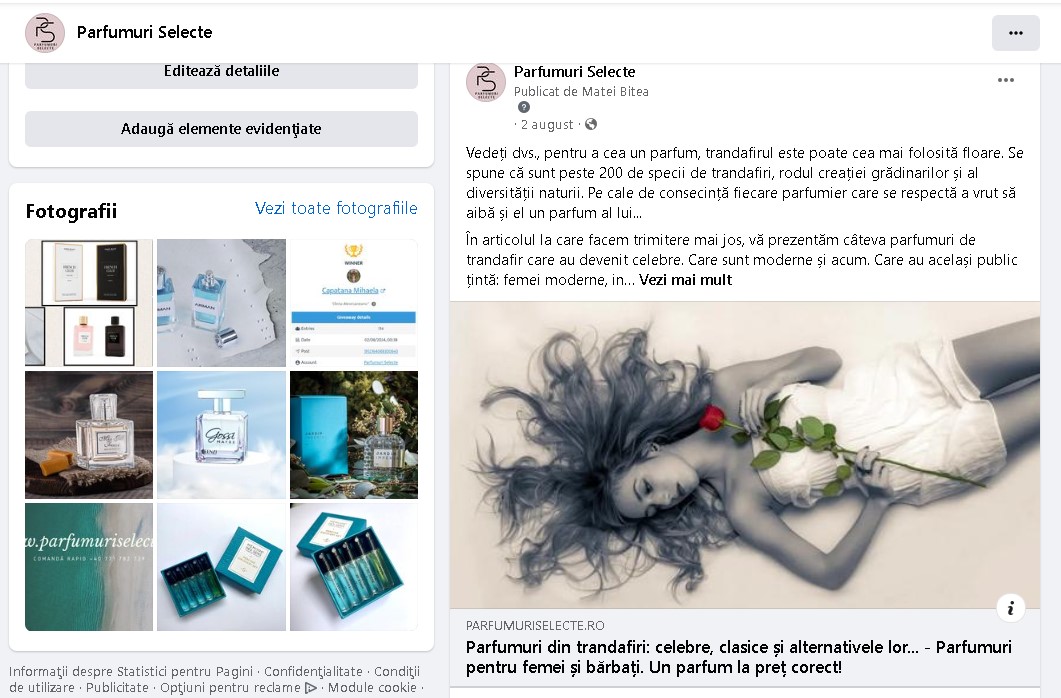Open Vezi toate fotografiile link

(x=336, y=208)
